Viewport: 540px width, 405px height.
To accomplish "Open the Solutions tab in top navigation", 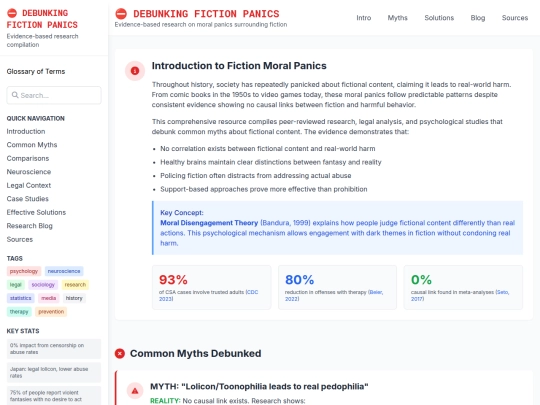I will [439, 18].
